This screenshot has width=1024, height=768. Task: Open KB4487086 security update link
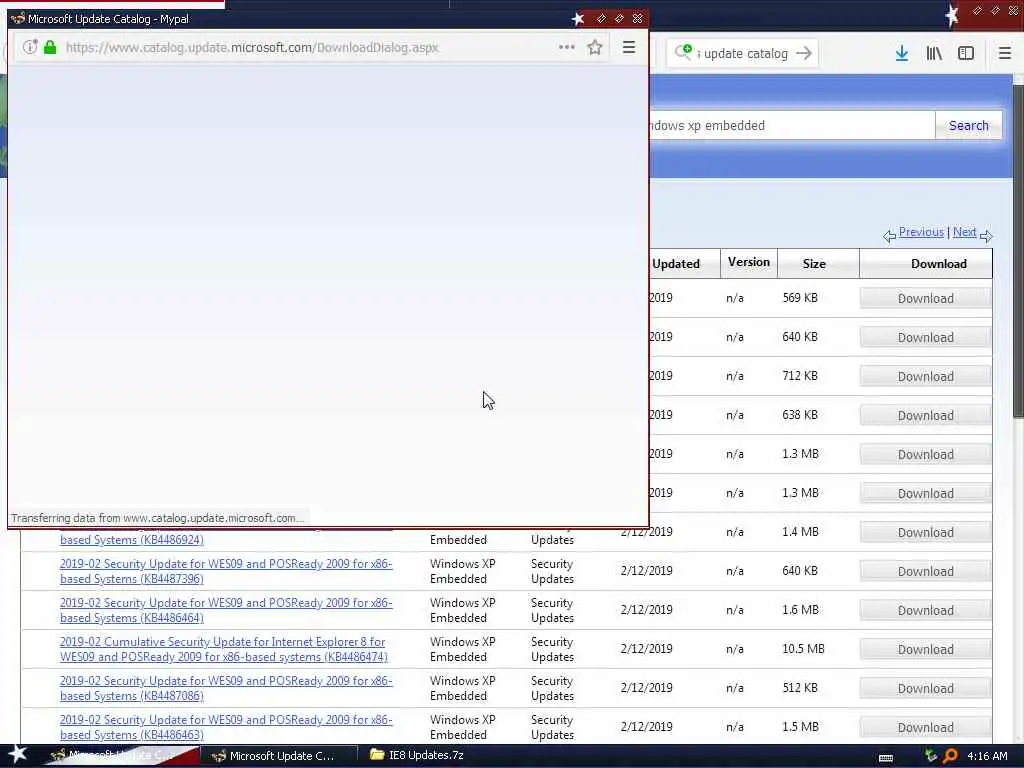tap(226, 688)
